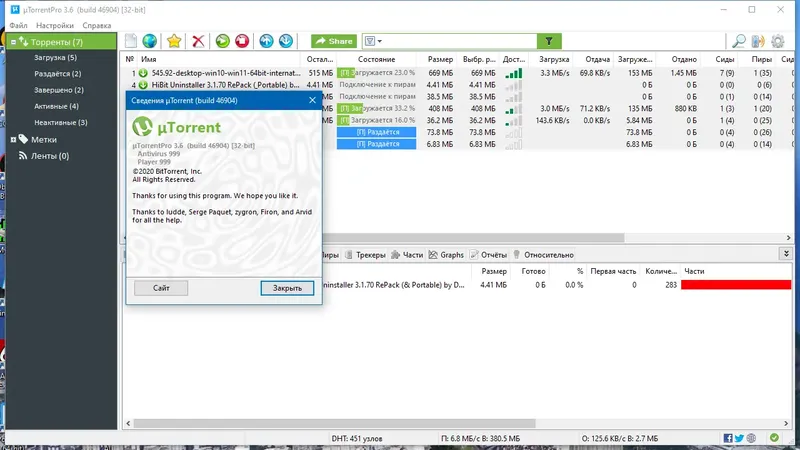Click the Сайт button in the dialog
The image size is (800, 450).
click(x=161, y=288)
